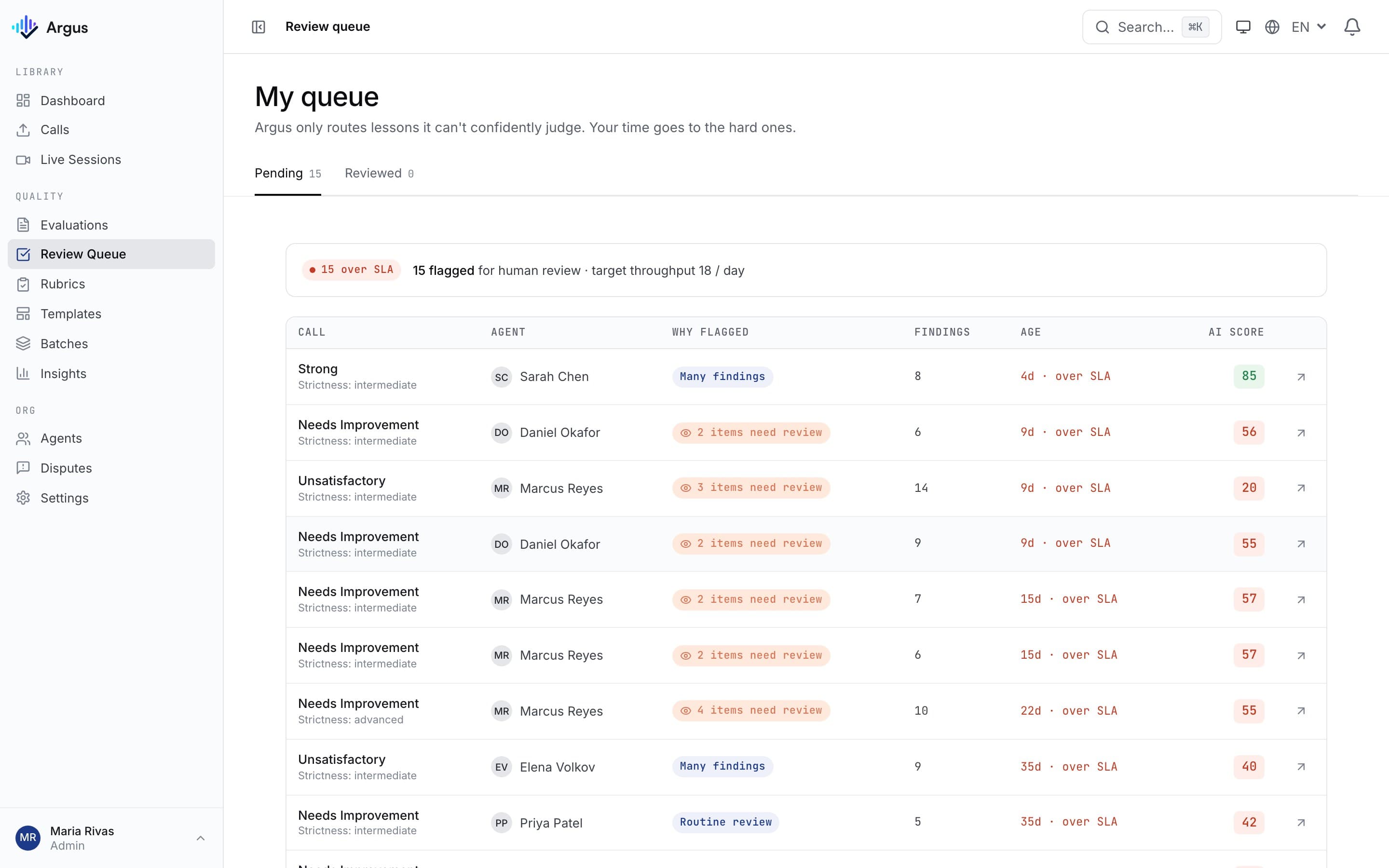Click the 15 over SLA badge
This screenshot has width=1389, height=868.
(x=351, y=270)
